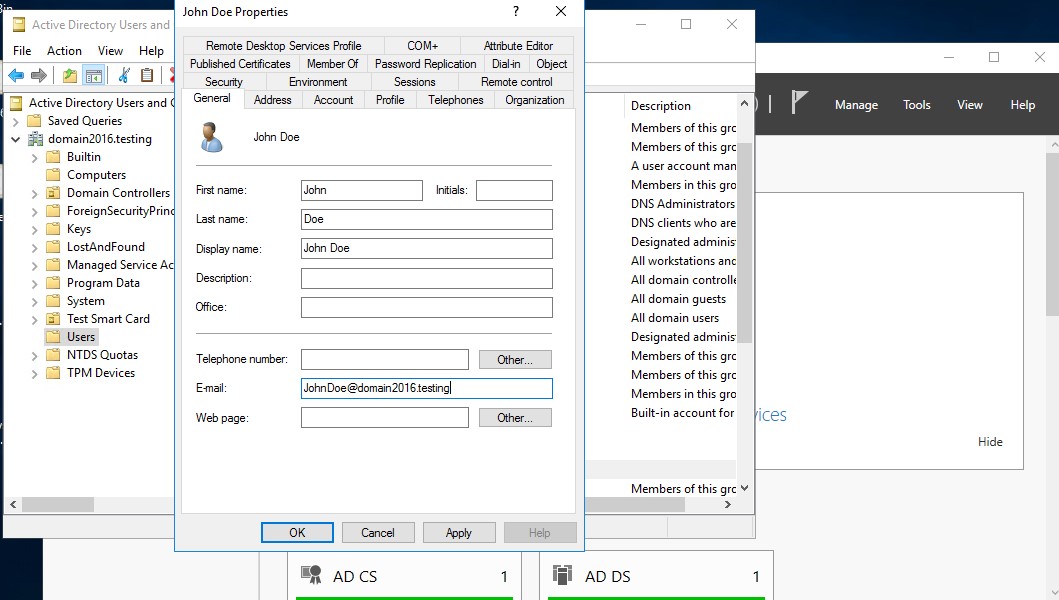The width and height of the screenshot is (1059, 600).
Task: Click the Active Directory Users and Computers root icon
Action: pyautogui.click(x=17, y=103)
